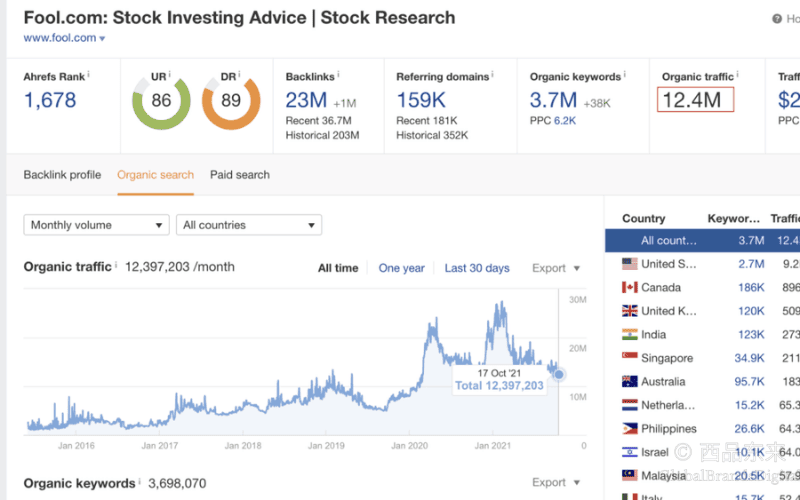Image resolution: width=800 pixels, height=500 pixels.
Task: Click United States keywords value 2.7M
Action: [751, 264]
